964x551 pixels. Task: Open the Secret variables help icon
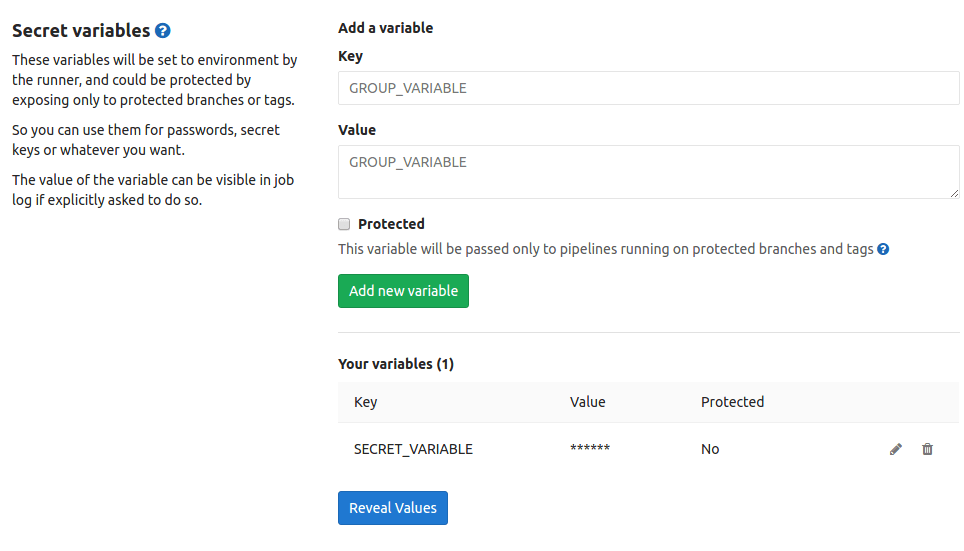pyautogui.click(x=163, y=31)
